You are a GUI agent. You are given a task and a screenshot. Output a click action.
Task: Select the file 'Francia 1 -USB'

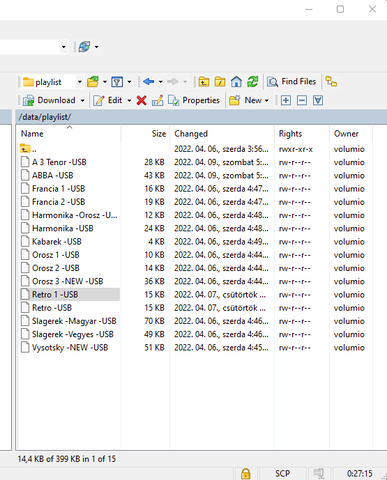point(53,189)
